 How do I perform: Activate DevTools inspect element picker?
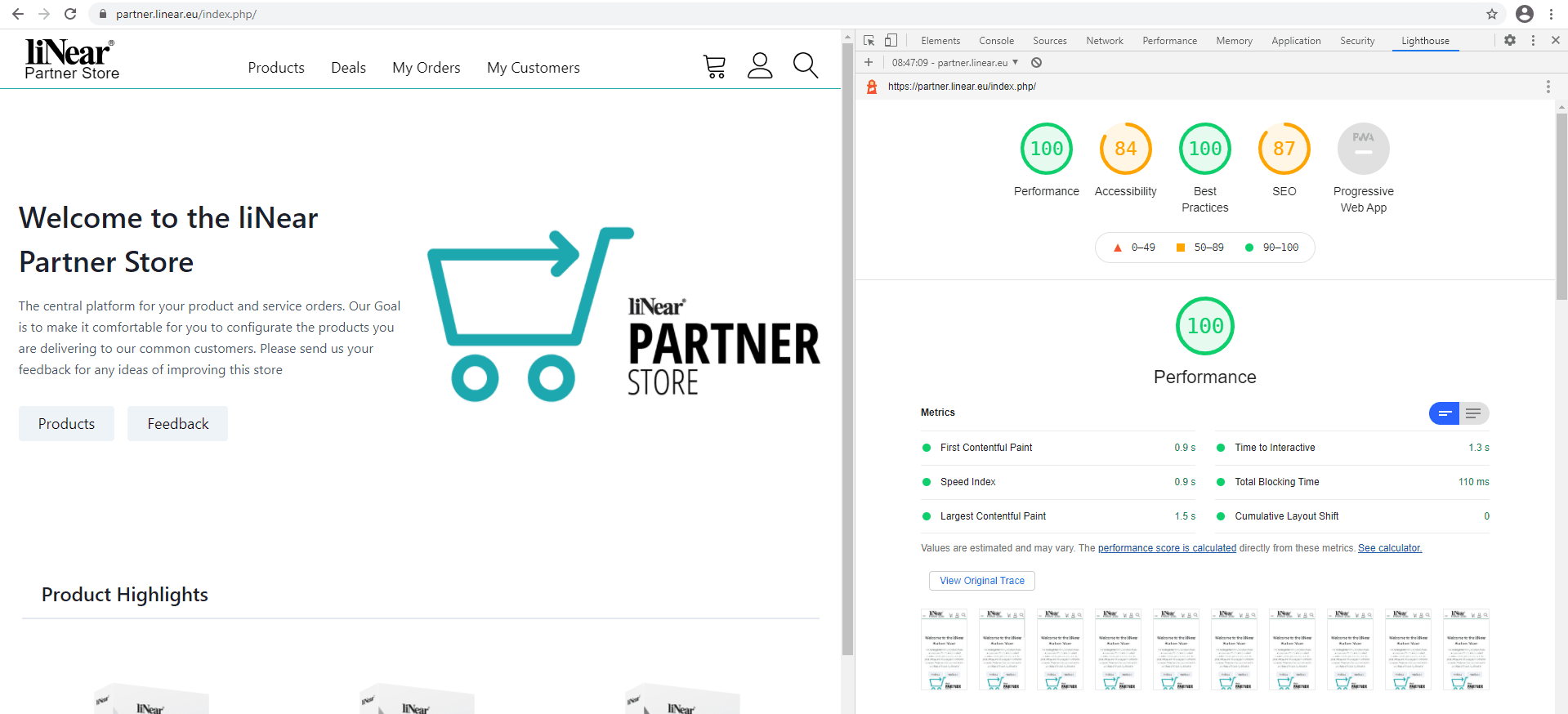click(x=869, y=40)
